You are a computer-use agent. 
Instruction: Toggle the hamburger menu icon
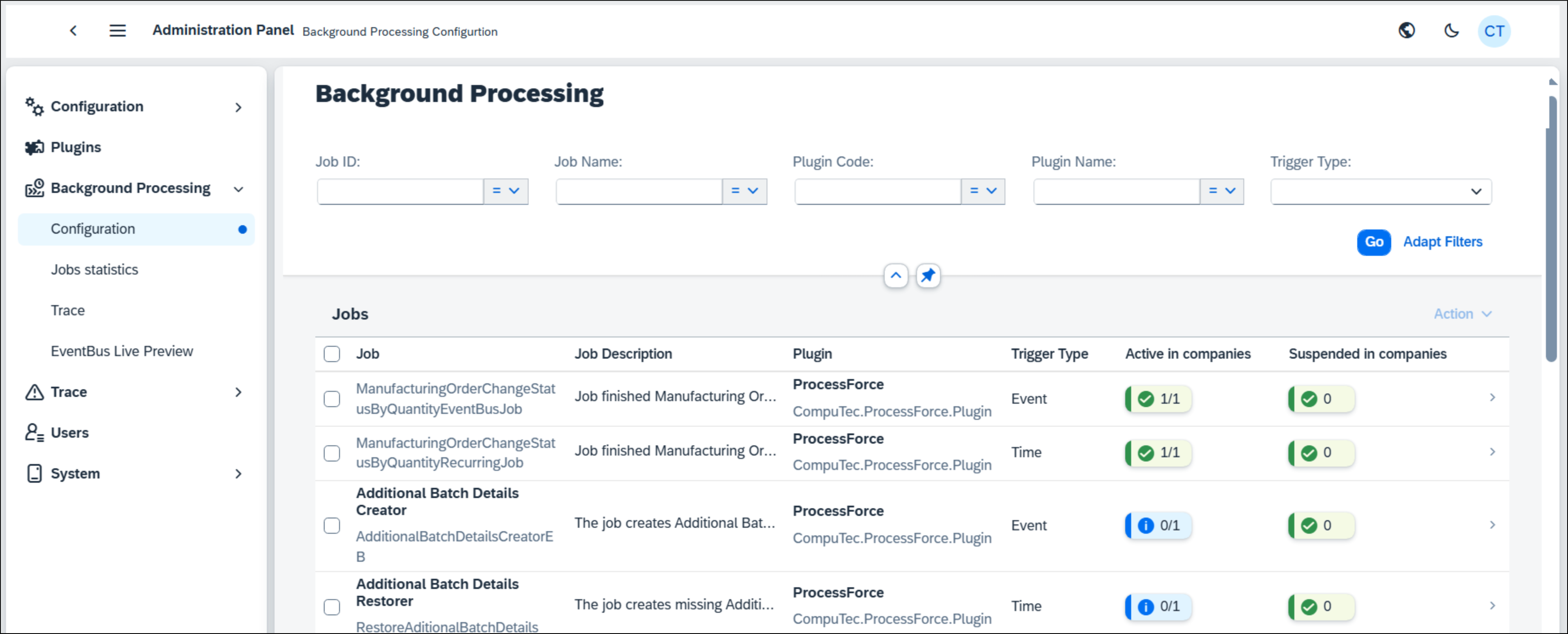click(x=117, y=31)
